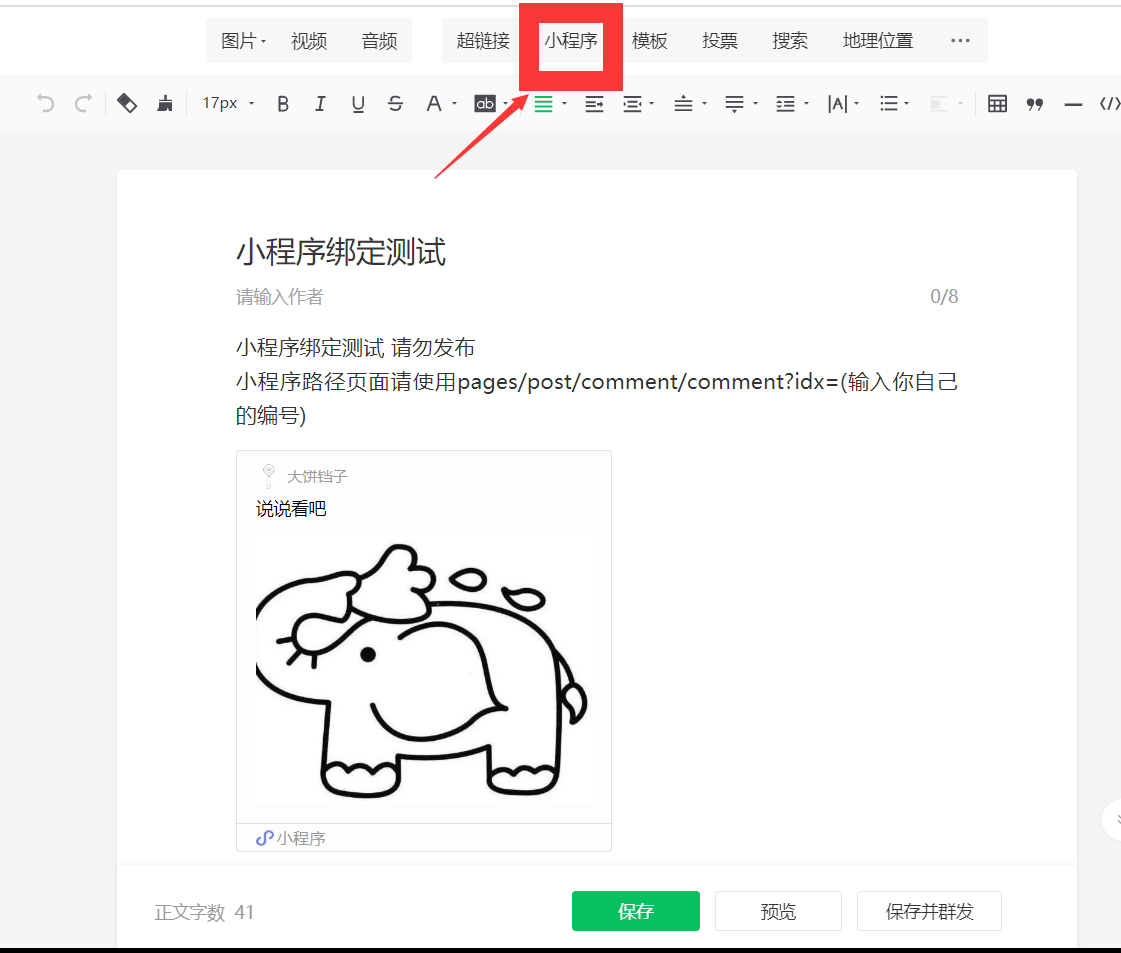Insert a horizontal divider line
The image size is (1121, 953).
(x=1072, y=105)
